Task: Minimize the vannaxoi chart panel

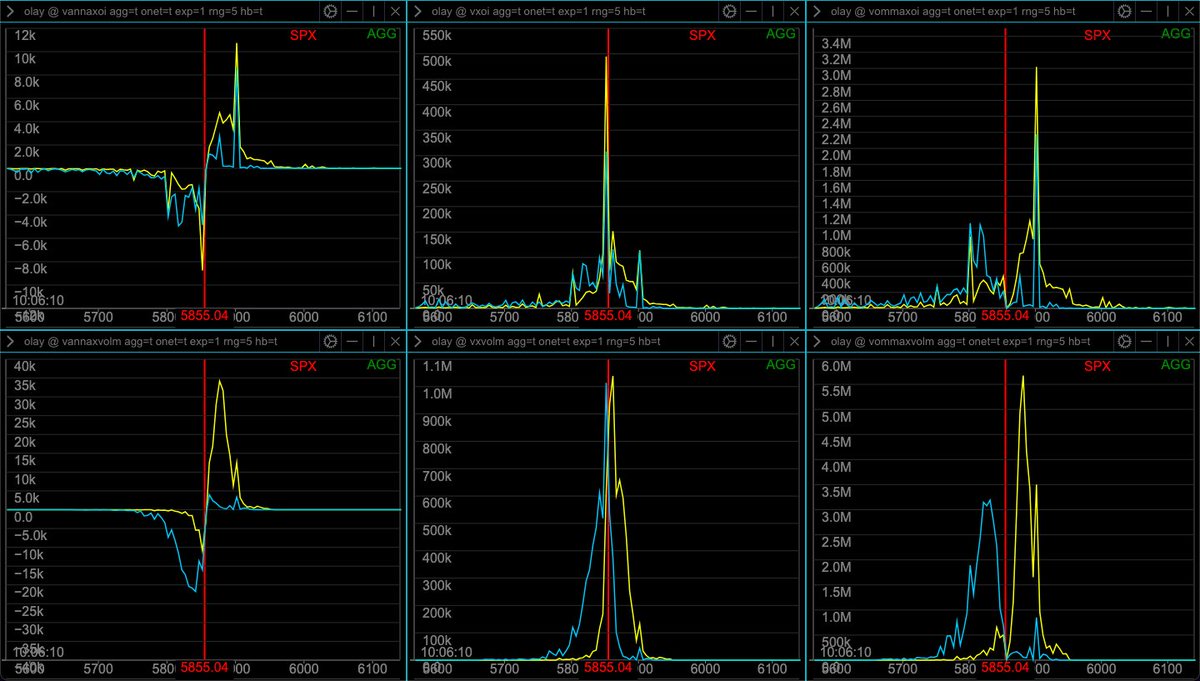Action: [x=353, y=11]
